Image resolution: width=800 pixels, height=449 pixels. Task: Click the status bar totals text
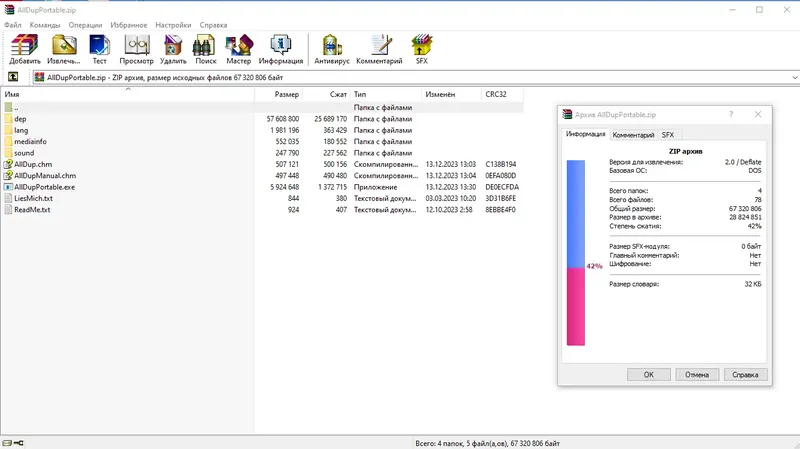(487, 443)
